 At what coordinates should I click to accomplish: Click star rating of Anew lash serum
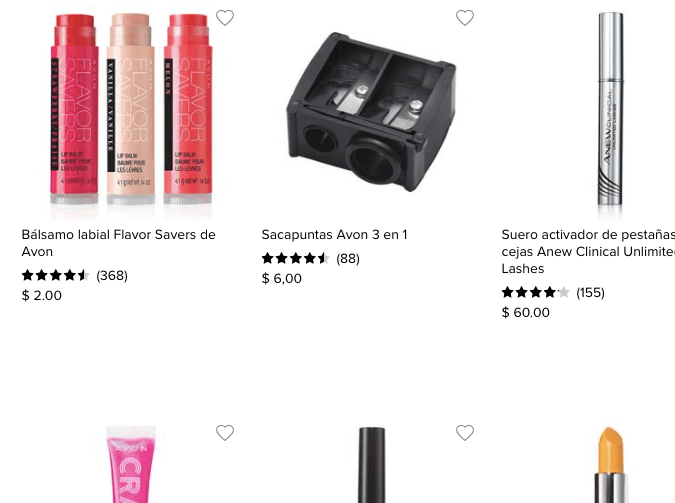click(535, 292)
